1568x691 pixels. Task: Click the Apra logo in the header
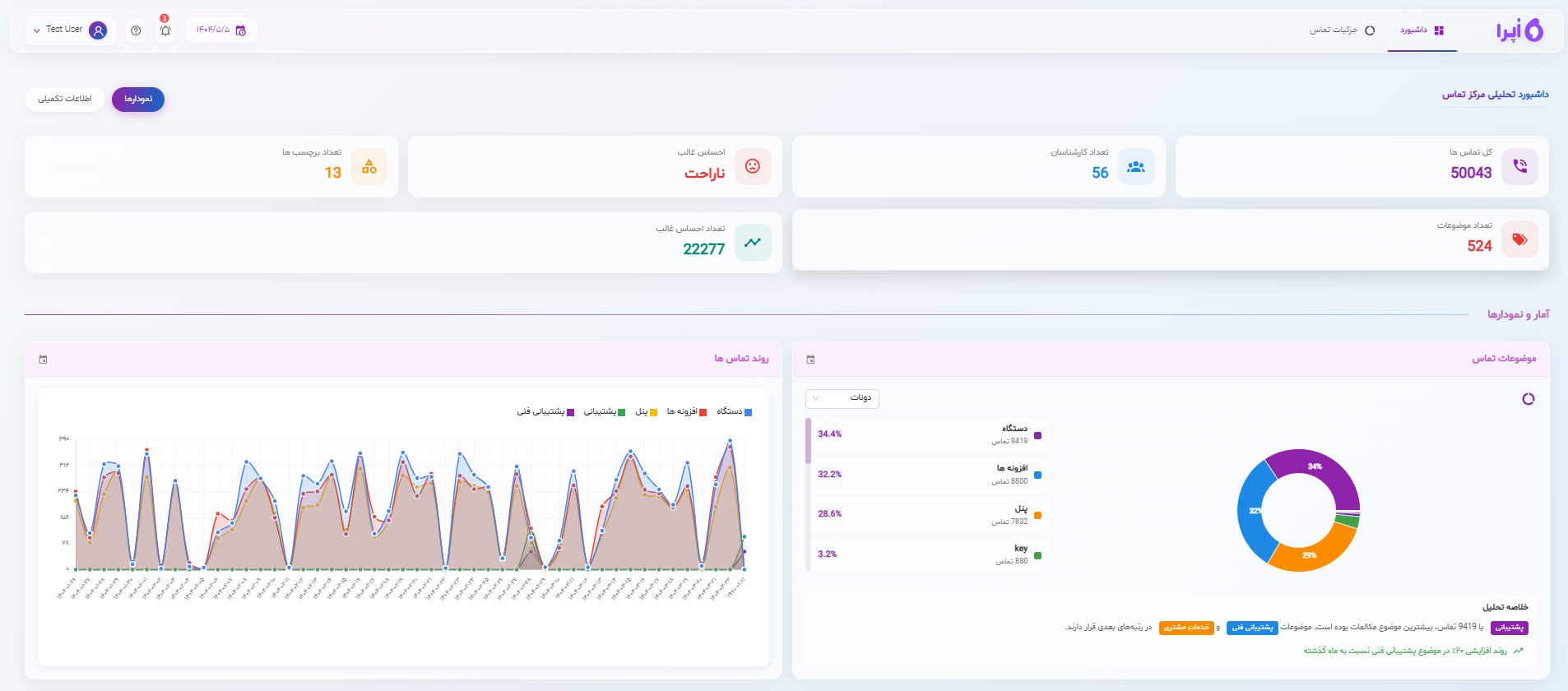pyautogui.click(x=1519, y=30)
